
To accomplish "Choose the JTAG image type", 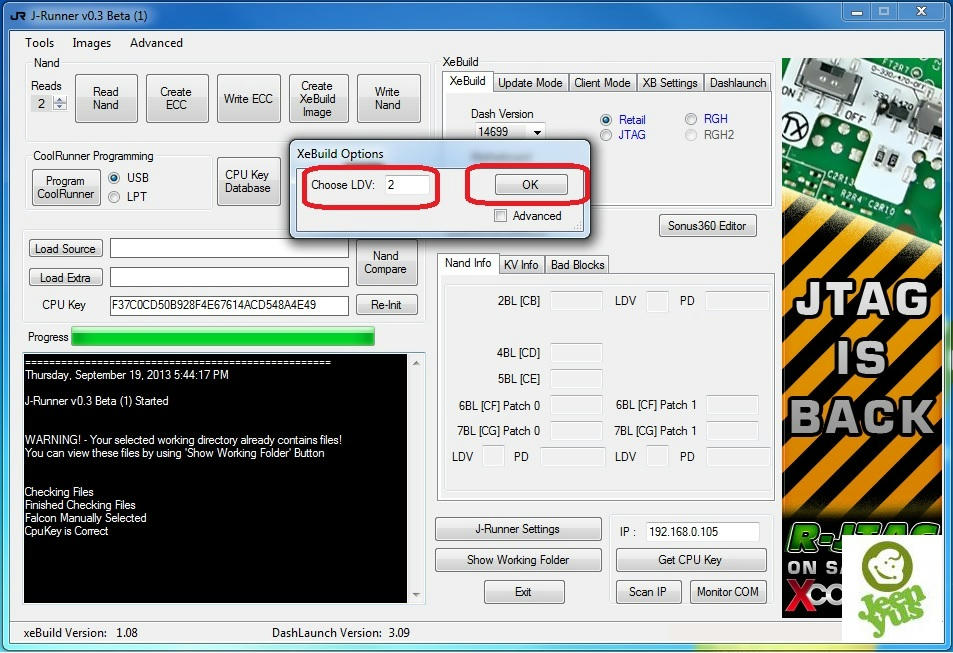I will (606, 135).
